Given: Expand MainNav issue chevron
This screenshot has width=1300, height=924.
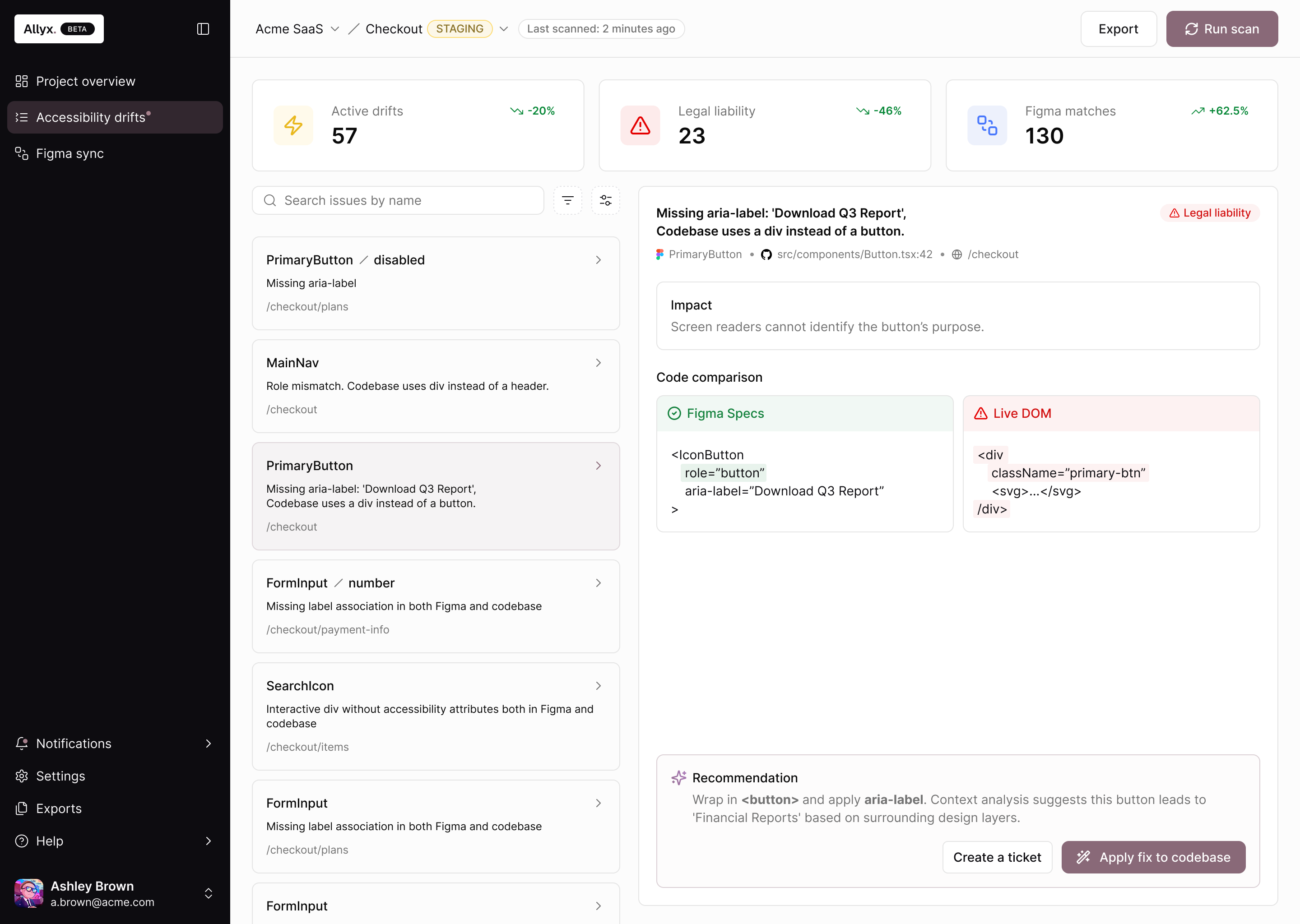Looking at the screenshot, I should [x=598, y=363].
